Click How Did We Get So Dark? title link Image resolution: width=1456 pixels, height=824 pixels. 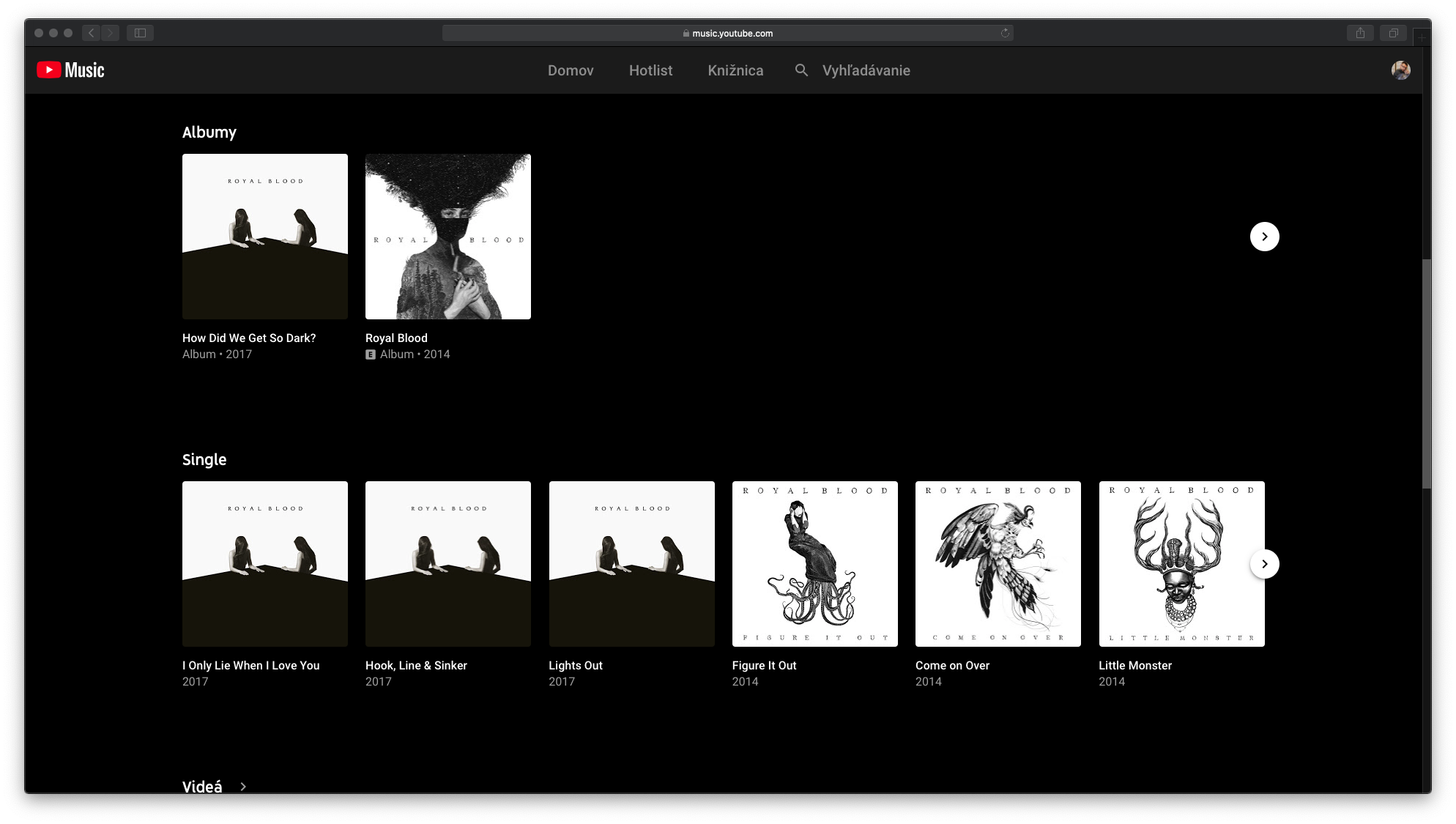249,338
